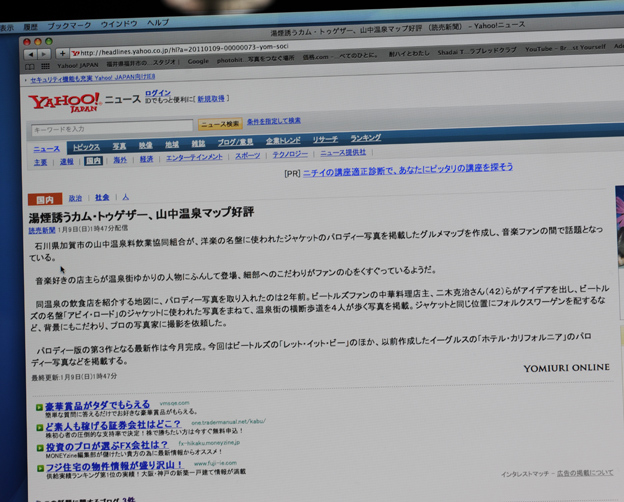This screenshot has width=624, height=502.
Task: Open the 表示 menu
Action: coord(7,28)
